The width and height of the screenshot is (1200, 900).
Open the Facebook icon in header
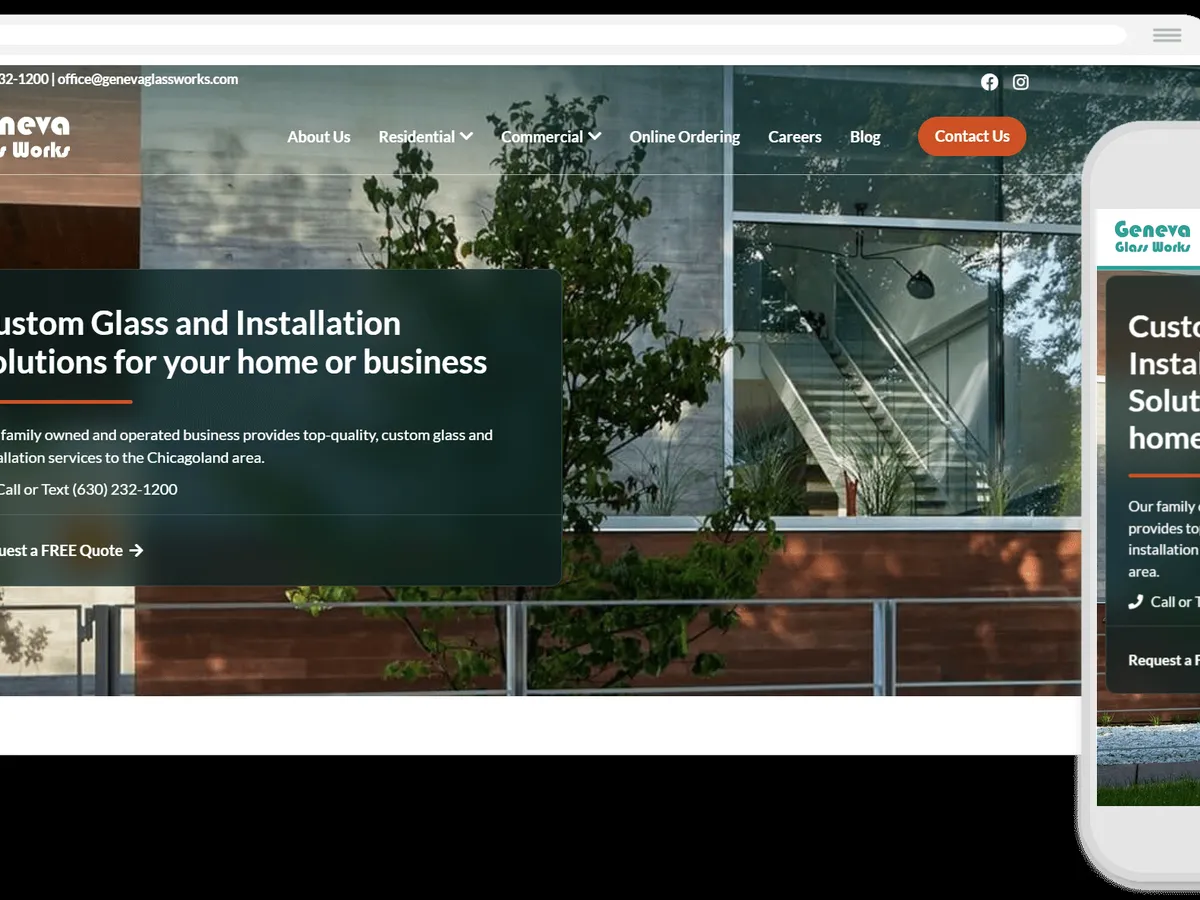(x=989, y=82)
